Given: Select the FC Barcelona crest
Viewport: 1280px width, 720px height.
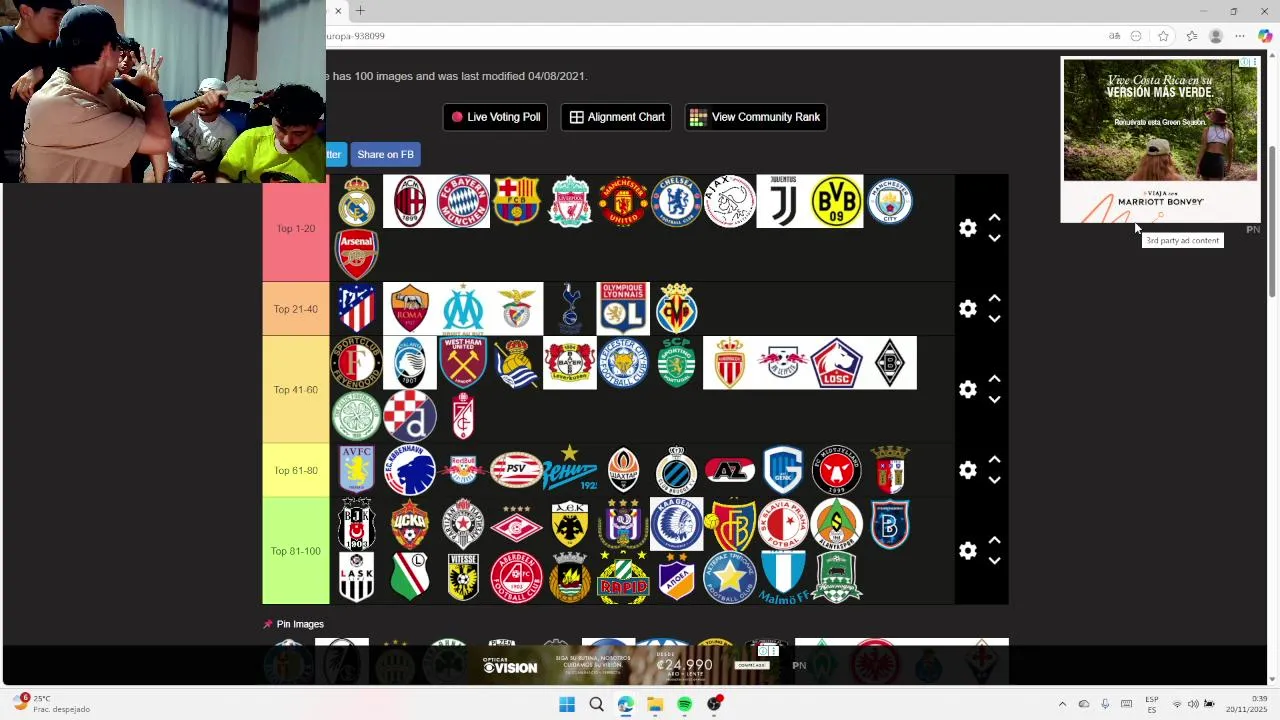Looking at the screenshot, I should click(517, 201).
